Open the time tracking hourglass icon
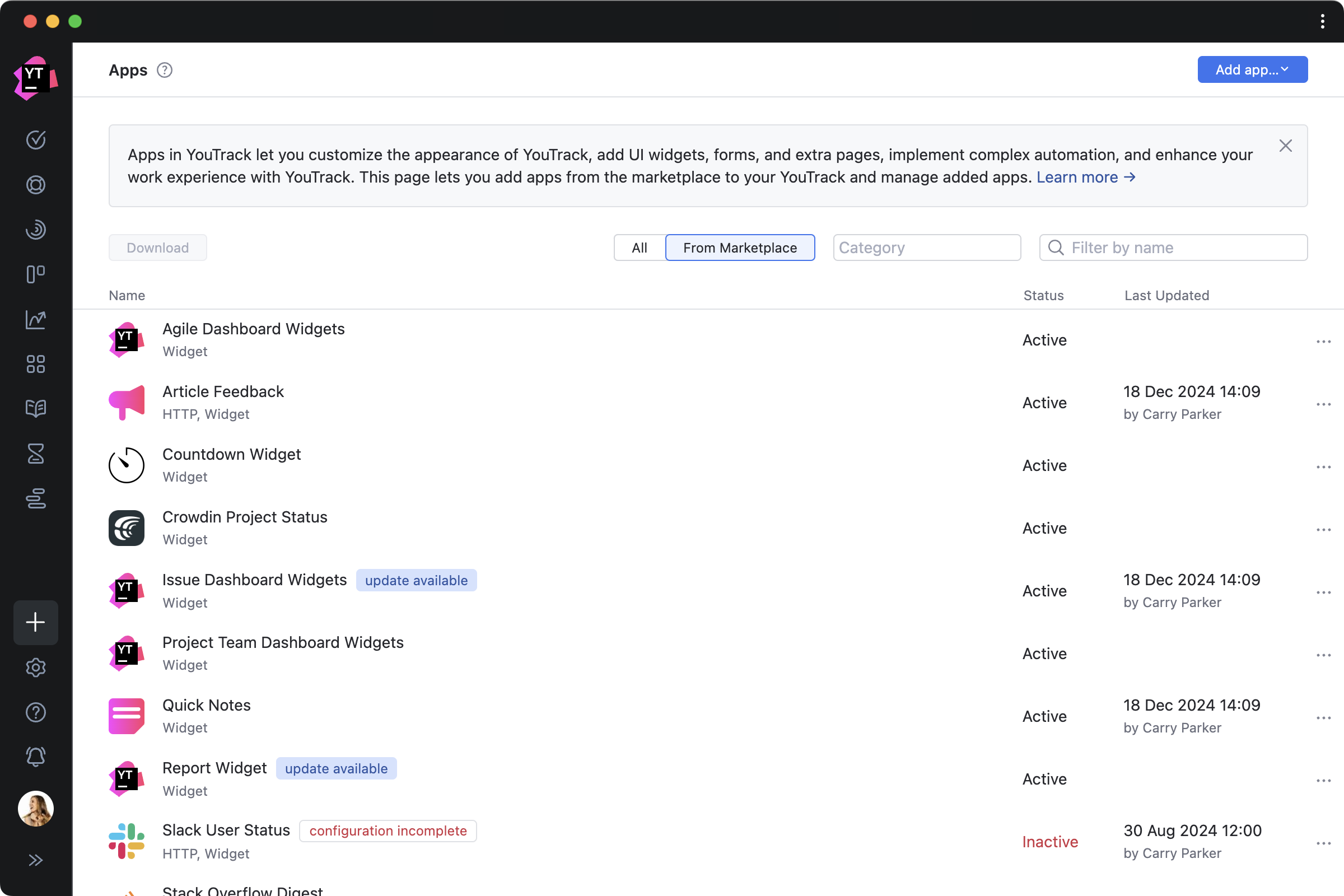 pos(35,453)
